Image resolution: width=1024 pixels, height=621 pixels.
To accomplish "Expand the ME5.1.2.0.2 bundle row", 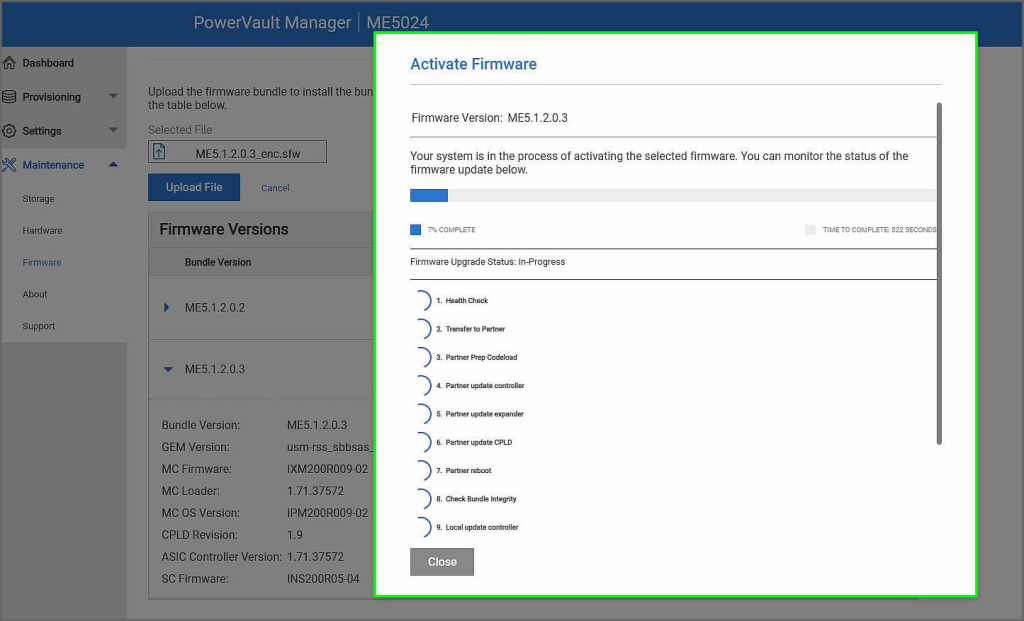I will click(x=167, y=307).
